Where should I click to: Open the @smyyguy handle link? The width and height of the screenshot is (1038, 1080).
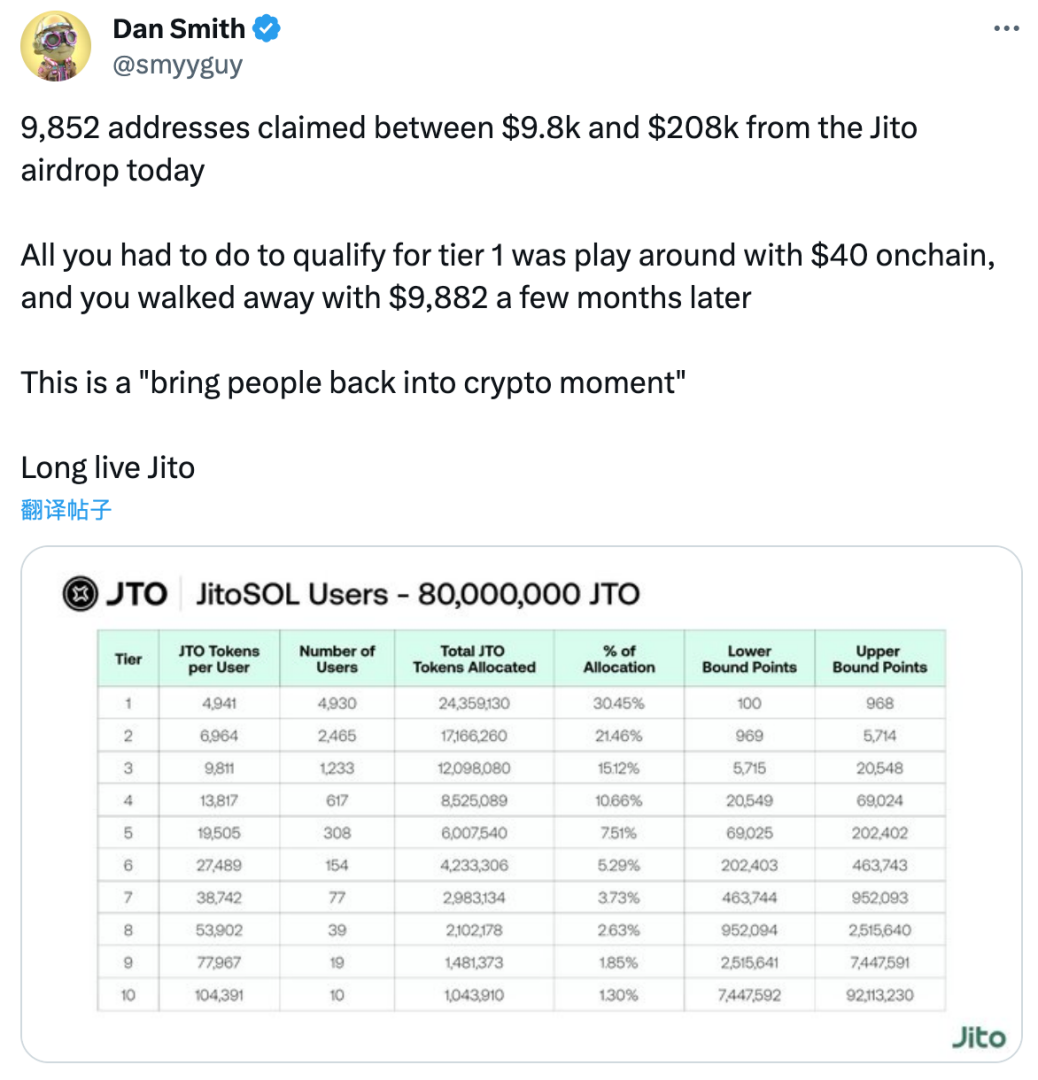point(177,65)
